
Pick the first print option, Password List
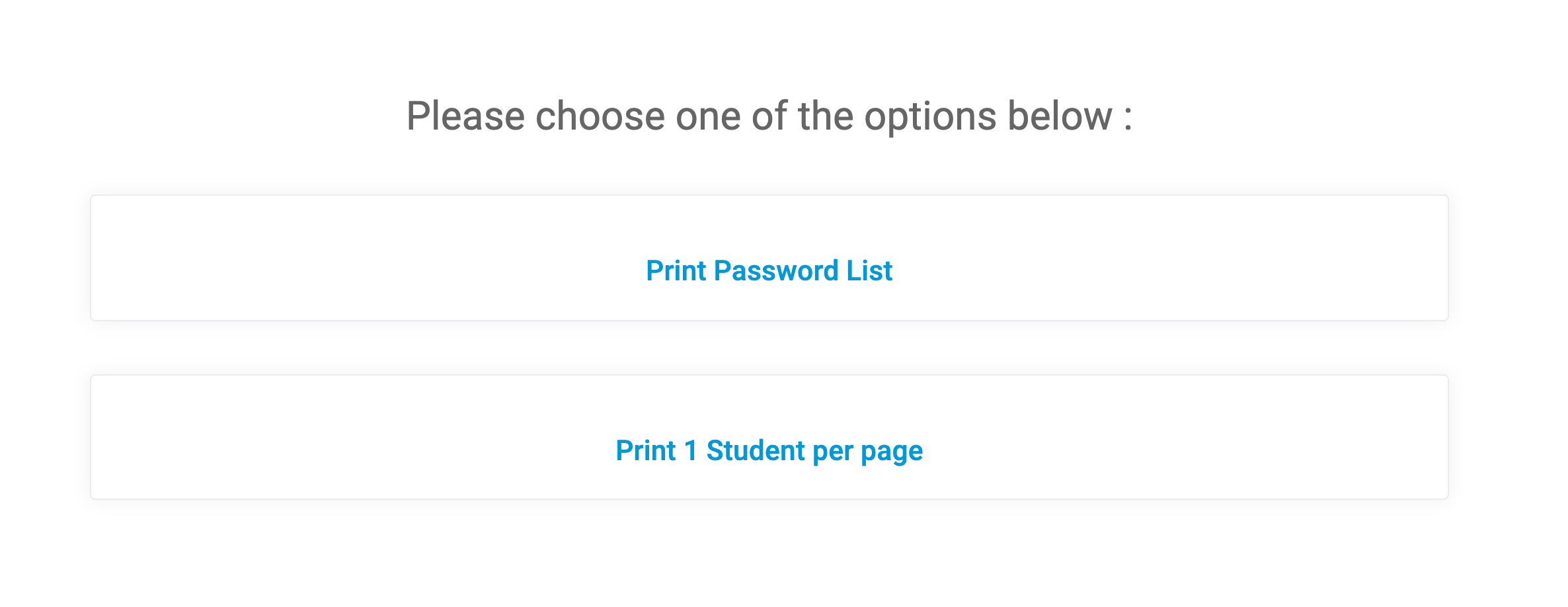point(769,271)
